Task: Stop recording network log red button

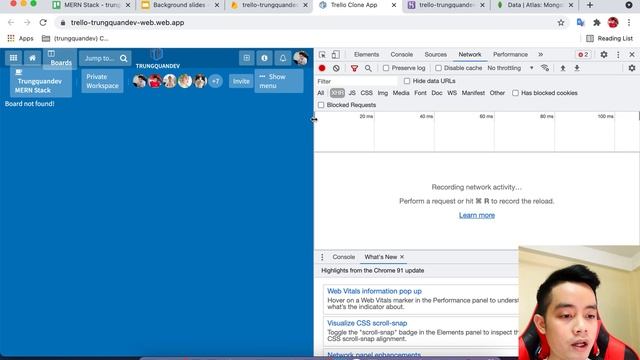Action: [x=322, y=68]
